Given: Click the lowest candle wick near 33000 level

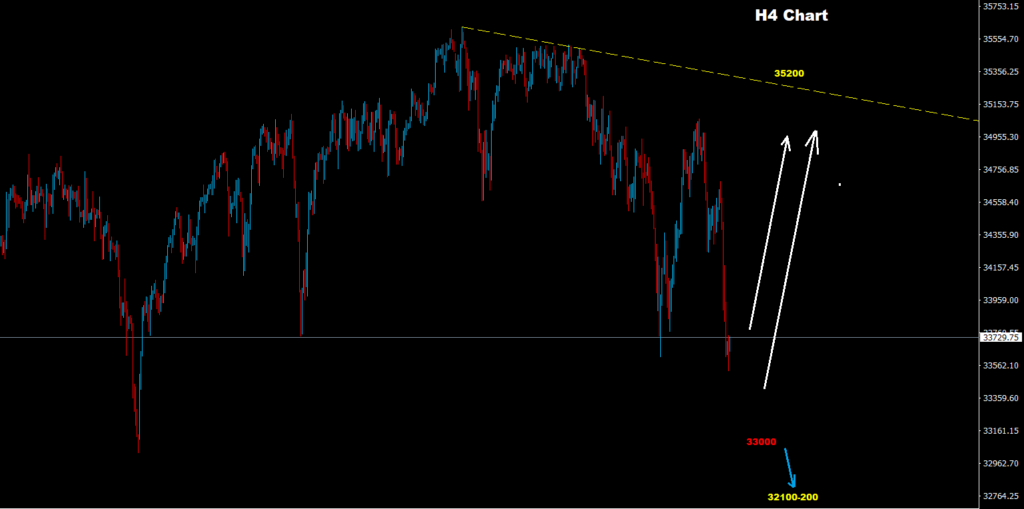Looking at the screenshot, I should coord(138,425).
